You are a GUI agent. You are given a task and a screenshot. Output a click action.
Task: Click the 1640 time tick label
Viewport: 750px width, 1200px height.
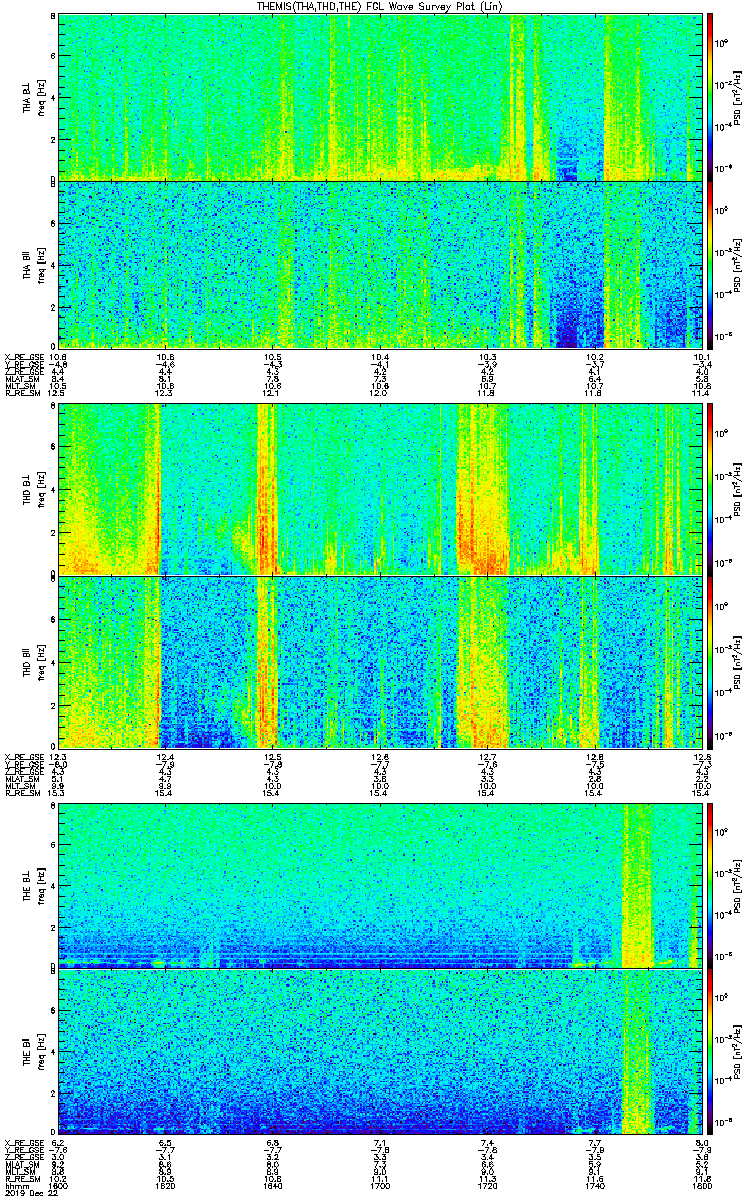point(273,1184)
